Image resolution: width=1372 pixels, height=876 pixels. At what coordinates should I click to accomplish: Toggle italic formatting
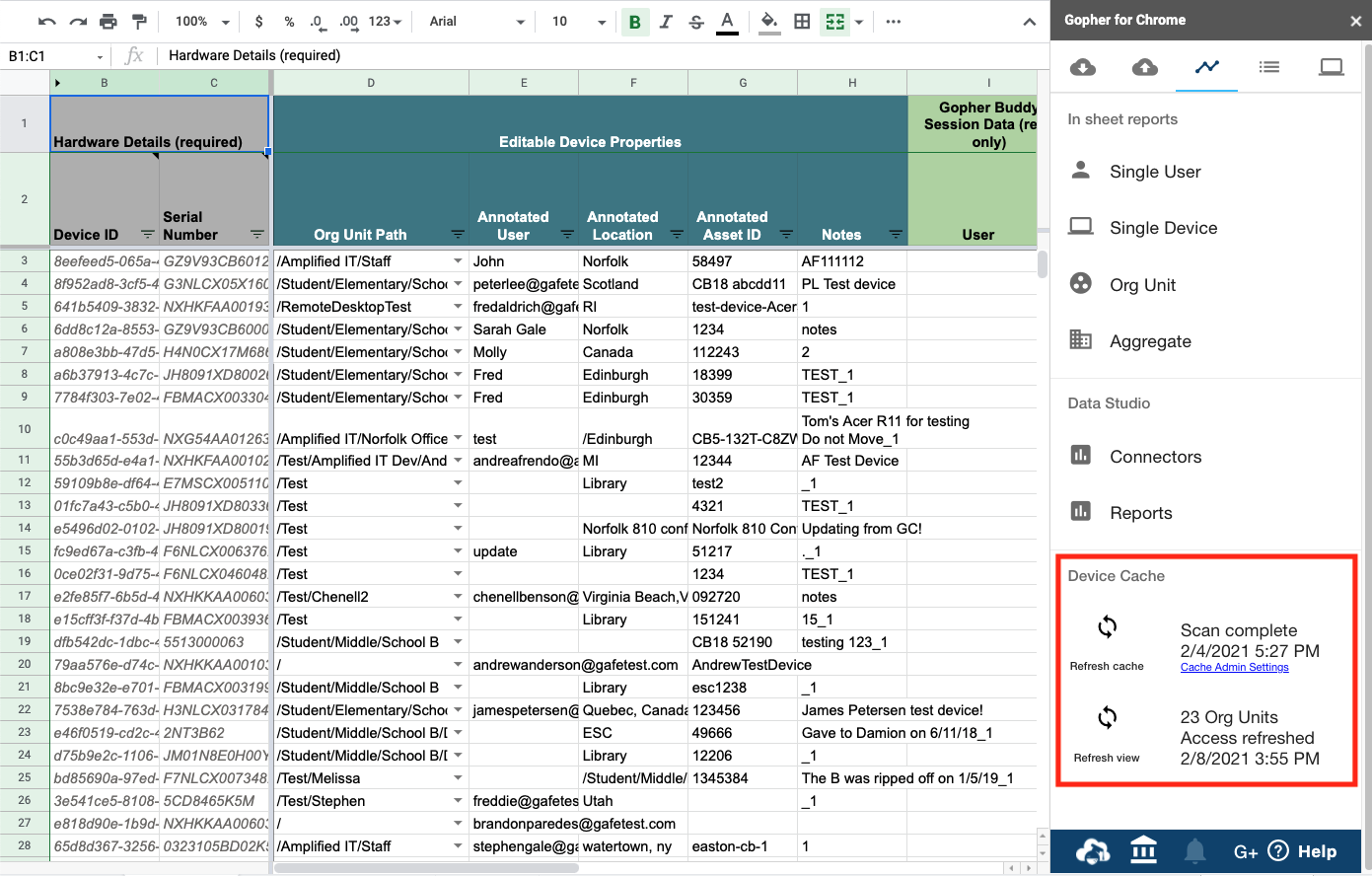[x=666, y=22]
